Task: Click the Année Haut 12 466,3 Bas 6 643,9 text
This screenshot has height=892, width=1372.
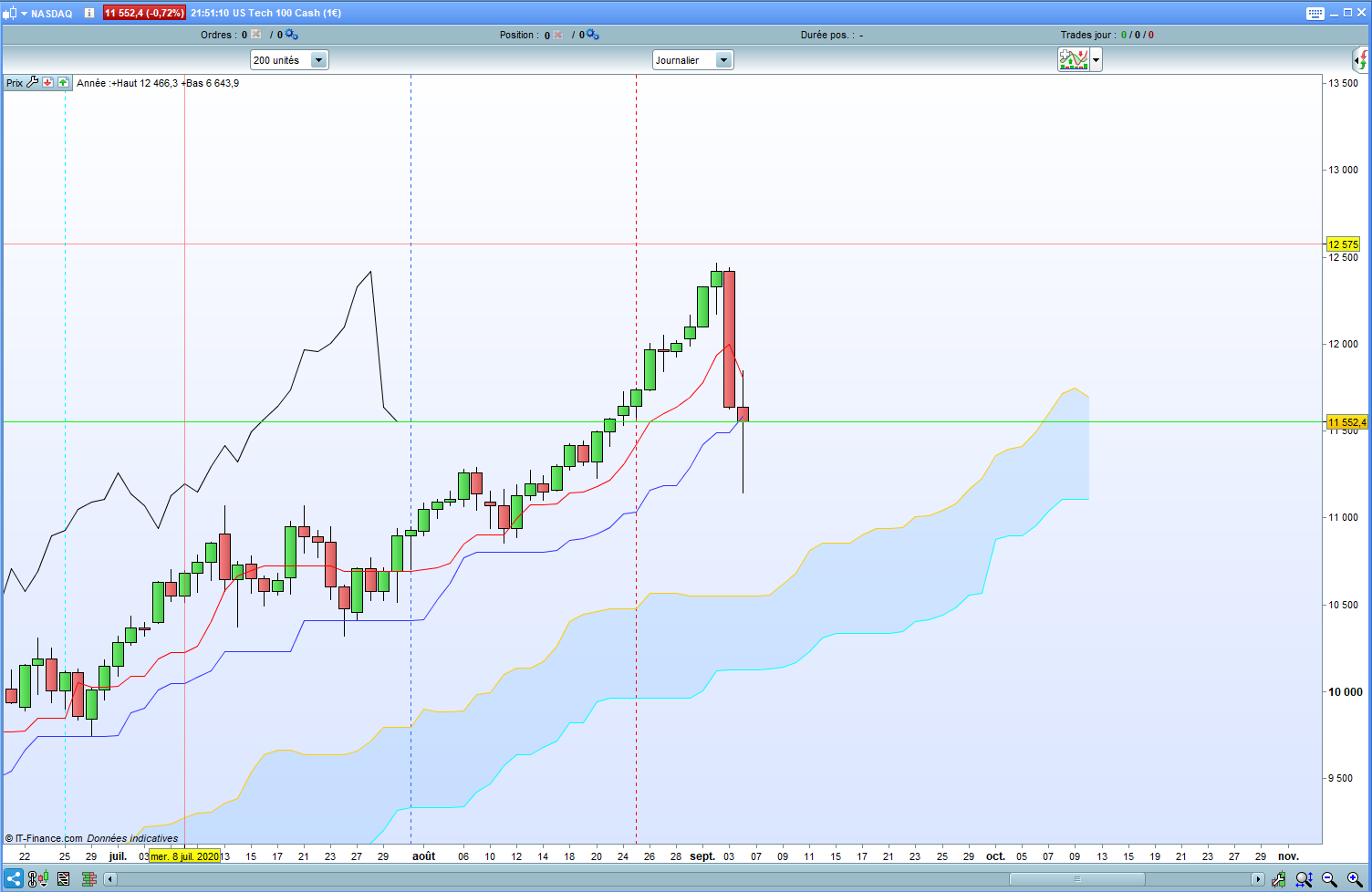Action: tap(158, 83)
